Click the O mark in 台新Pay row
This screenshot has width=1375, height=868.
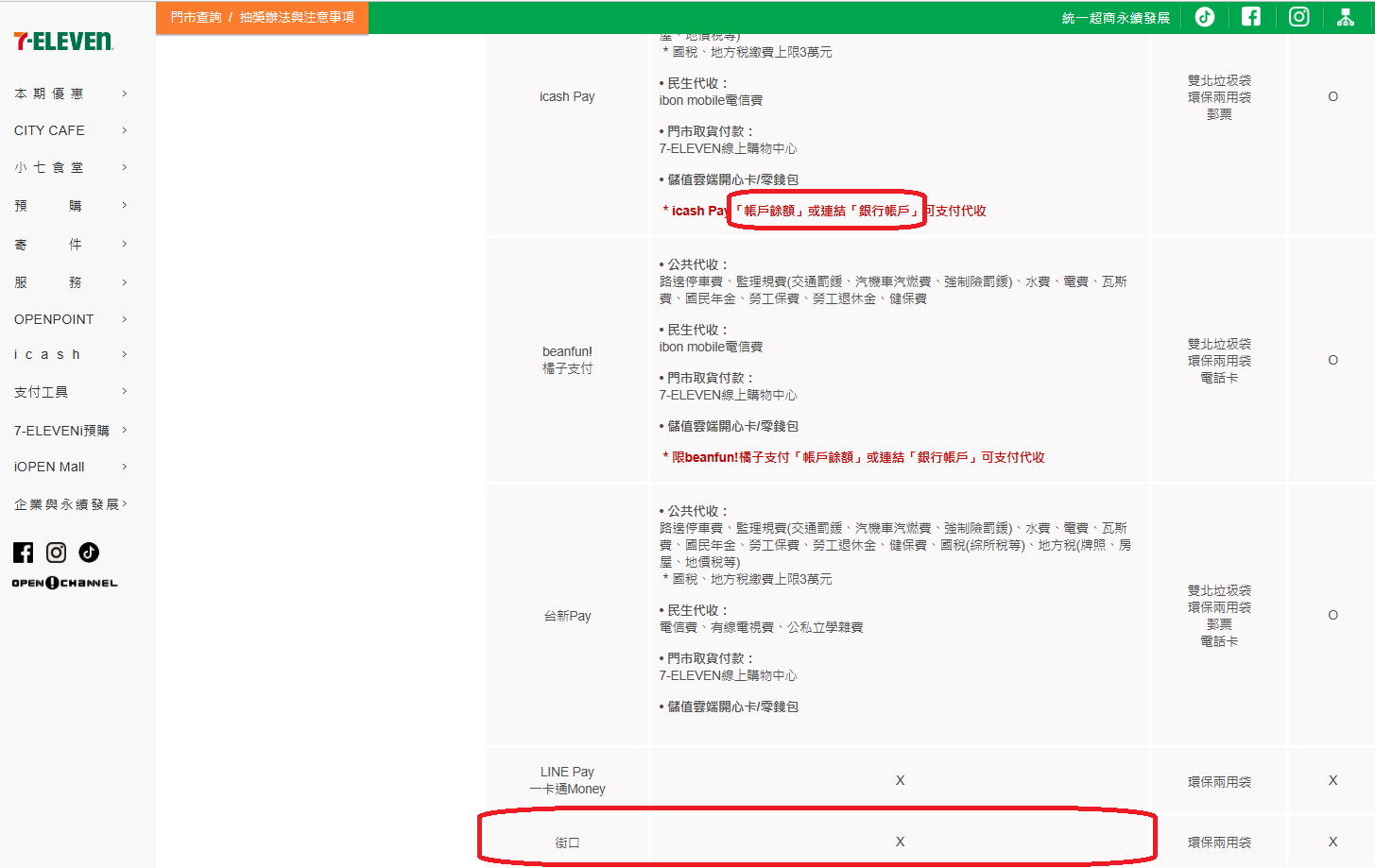[1332, 615]
